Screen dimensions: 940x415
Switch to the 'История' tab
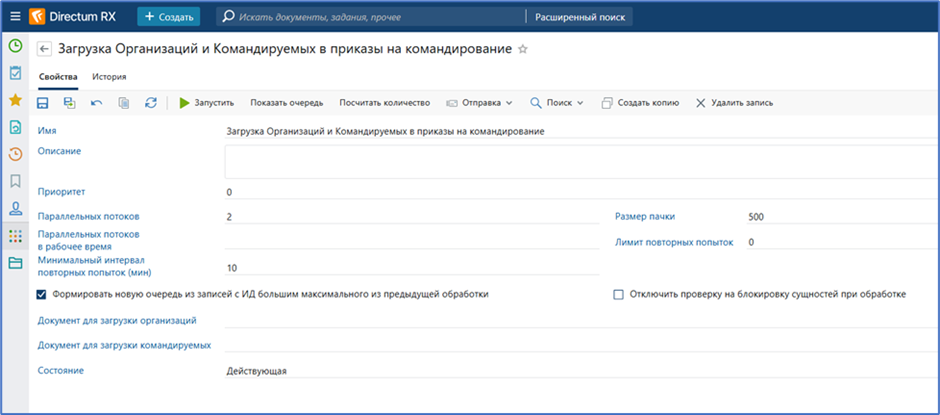109,76
